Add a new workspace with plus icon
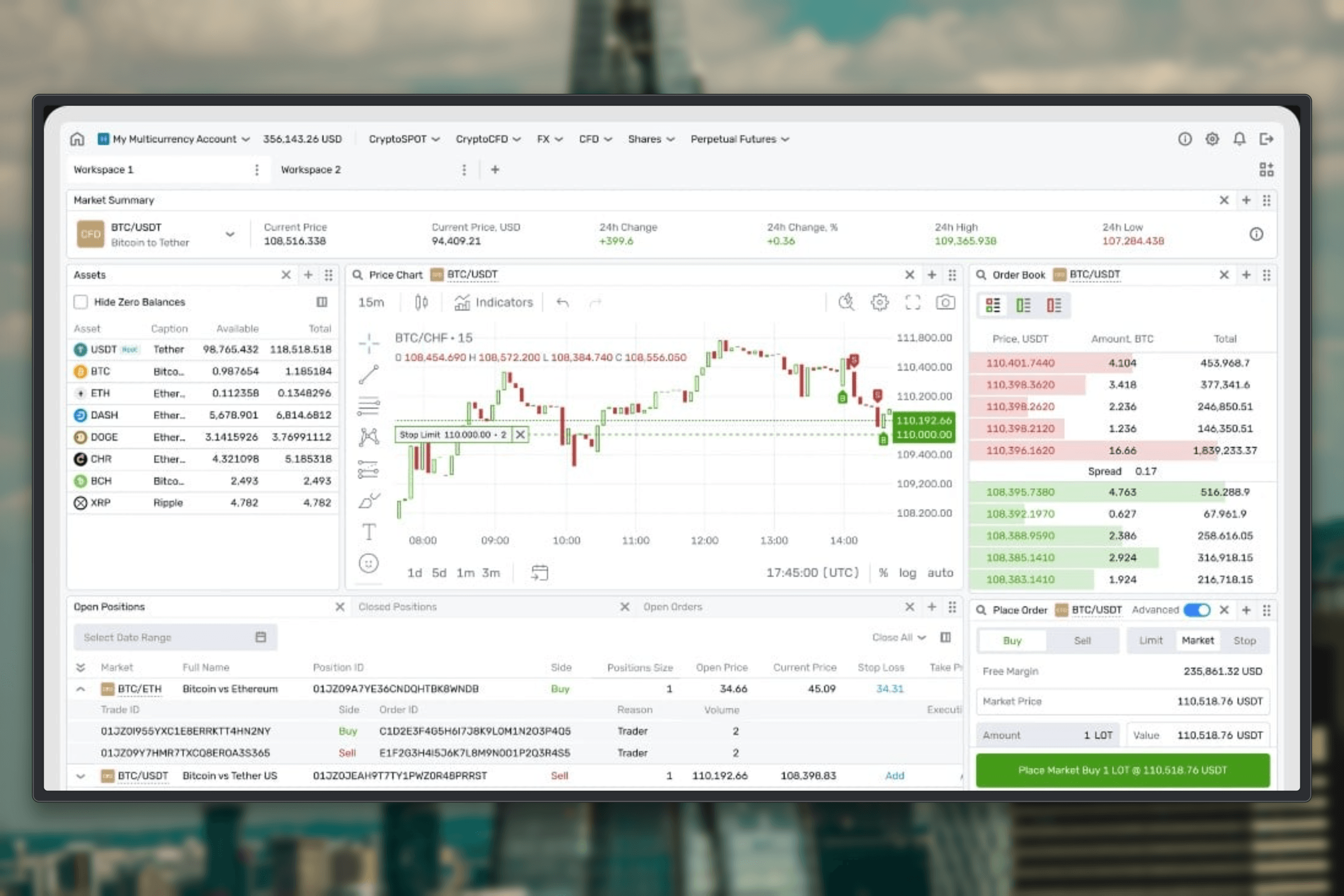Image resolution: width=1344 pixels, height=896 pixels. (x=495, y=170)
